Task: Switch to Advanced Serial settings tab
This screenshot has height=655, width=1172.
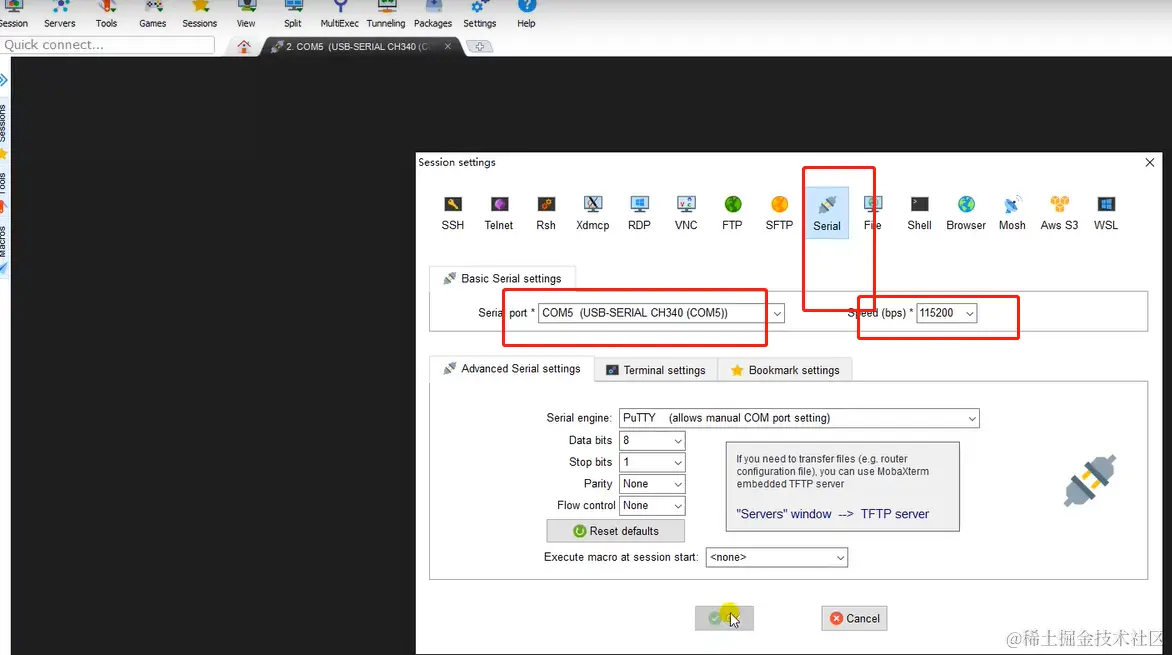Action: (512, 369)
